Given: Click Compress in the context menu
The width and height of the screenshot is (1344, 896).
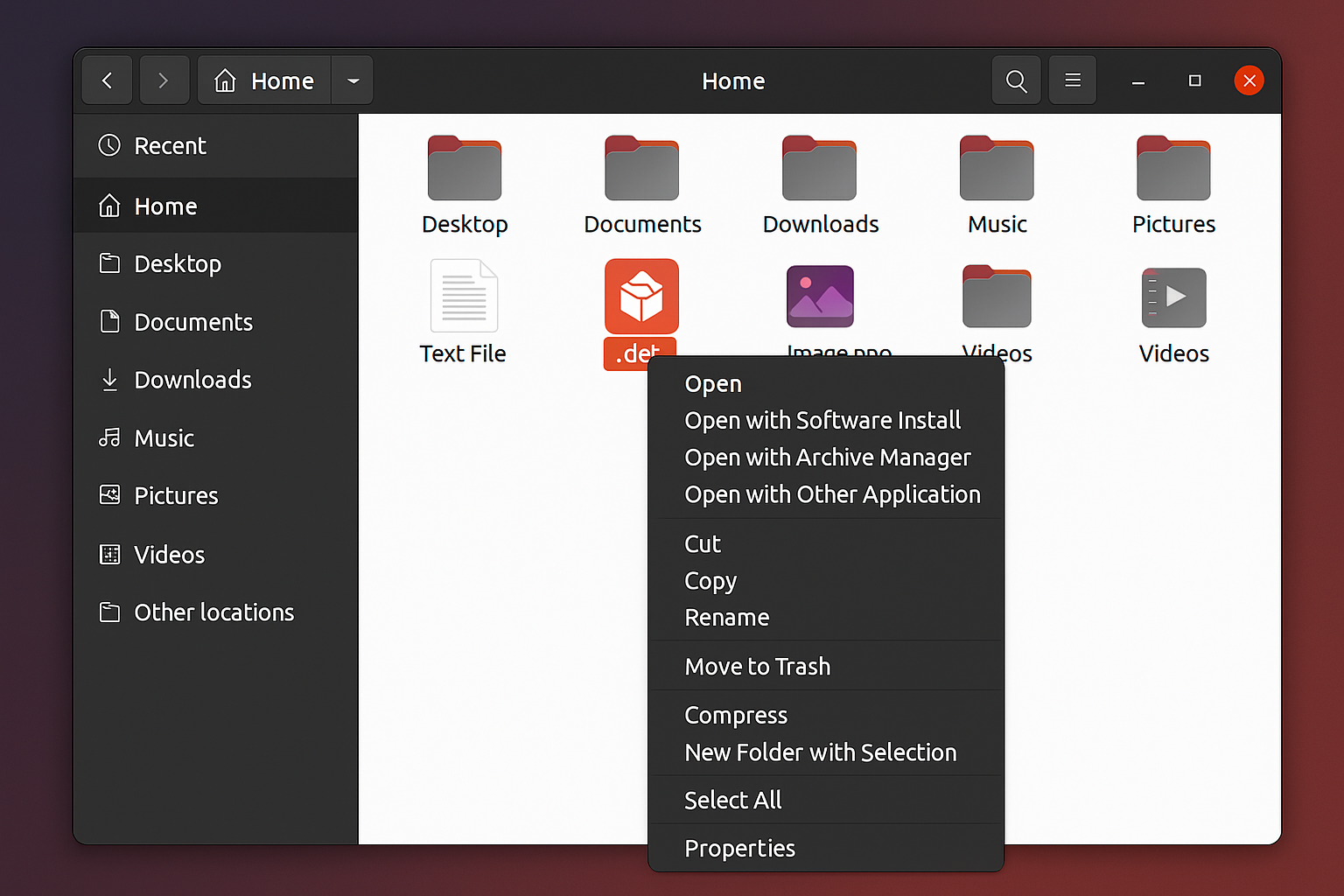Looking at the screenshot, I should coord(736,714).
